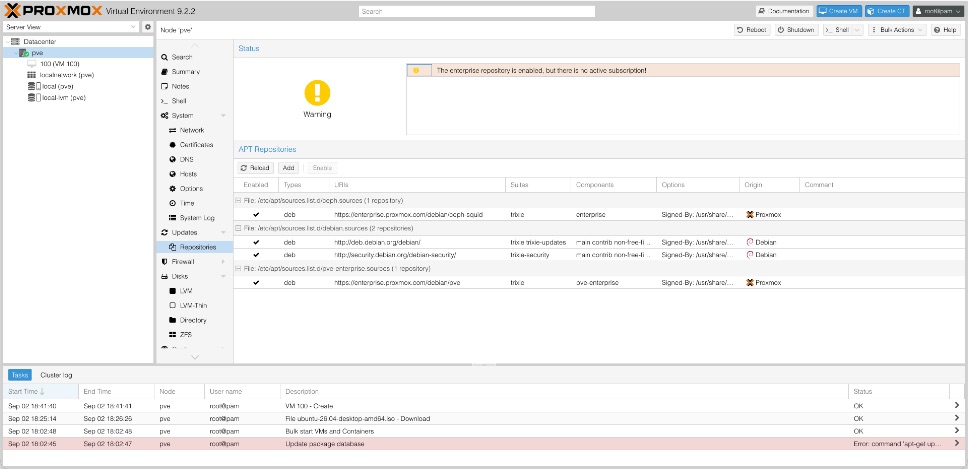Image resolution: width=968 pixels, height=469 pixels.
Task: Click the Reboot button
Action: pos(752,30)
